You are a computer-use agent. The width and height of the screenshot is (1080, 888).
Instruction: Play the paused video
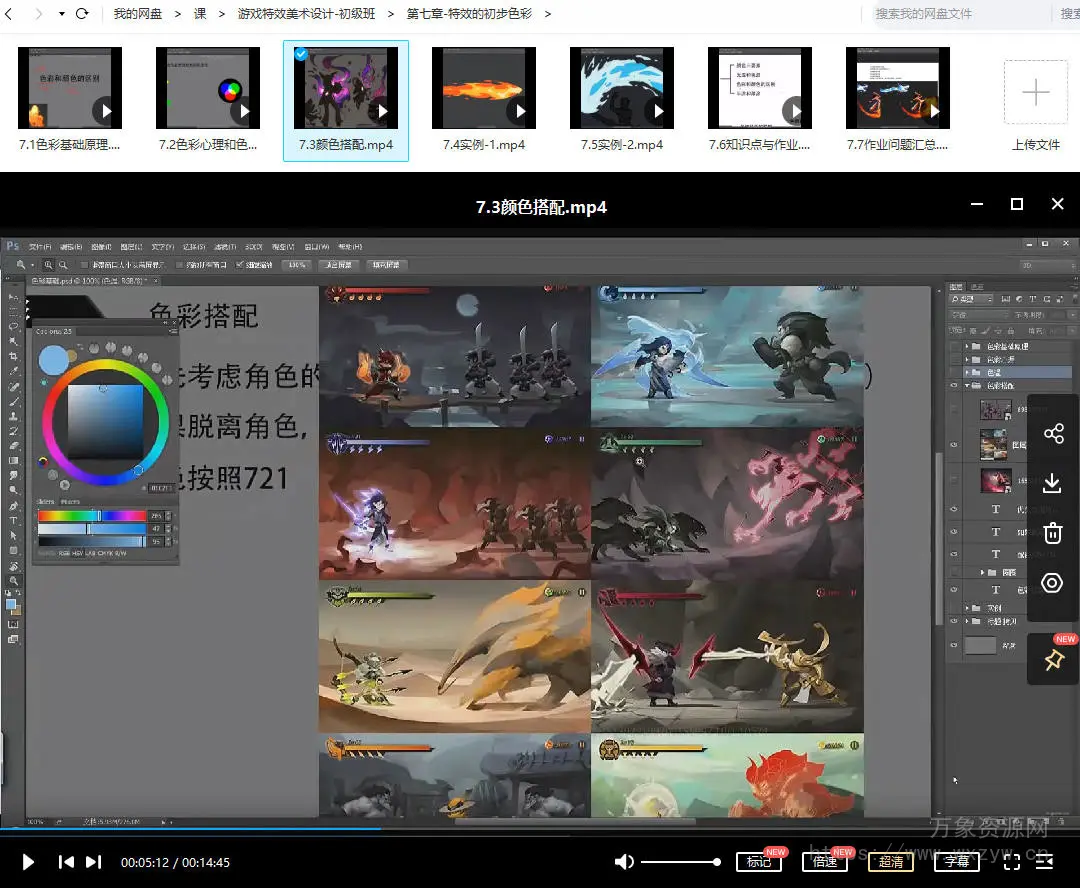click(x=28, y=861)
